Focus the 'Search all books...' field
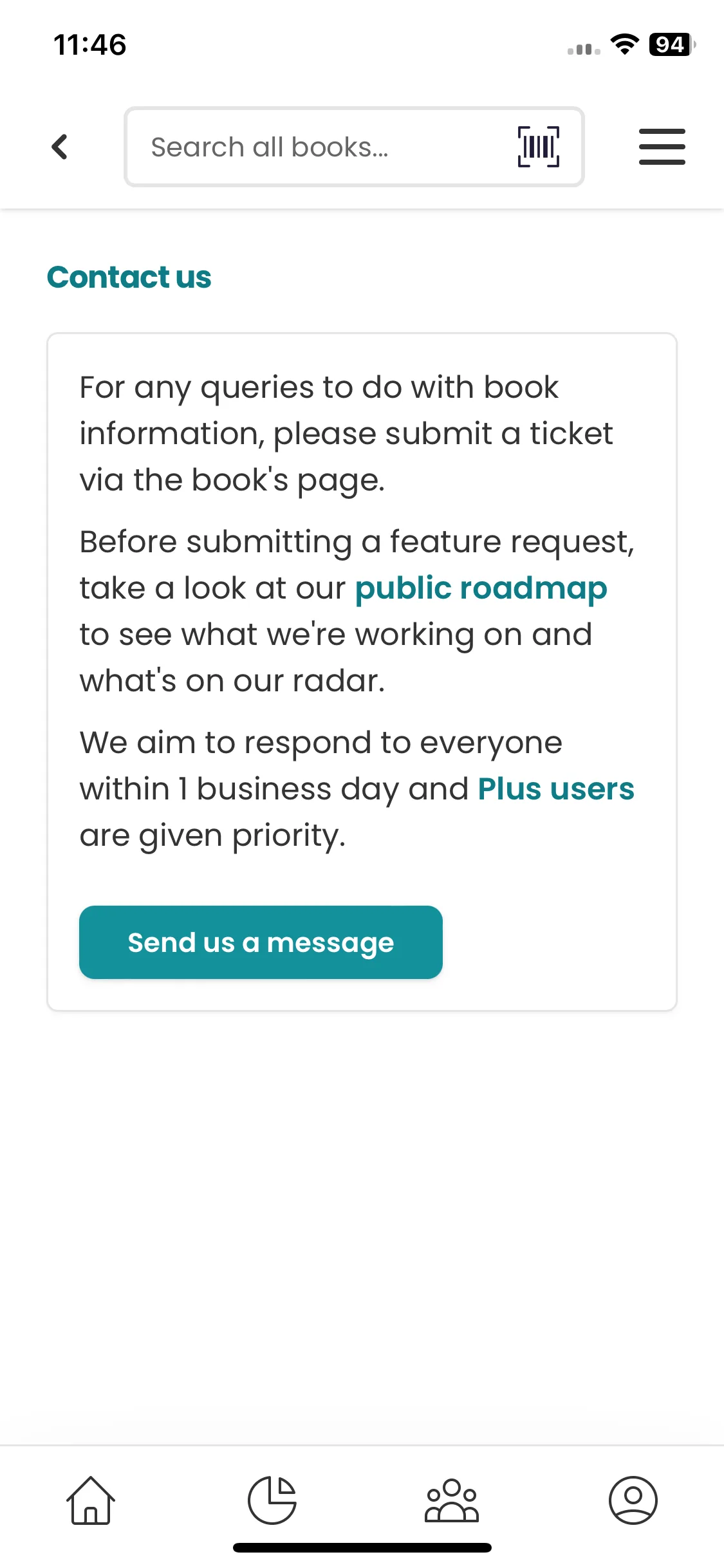 coord(322,147)
